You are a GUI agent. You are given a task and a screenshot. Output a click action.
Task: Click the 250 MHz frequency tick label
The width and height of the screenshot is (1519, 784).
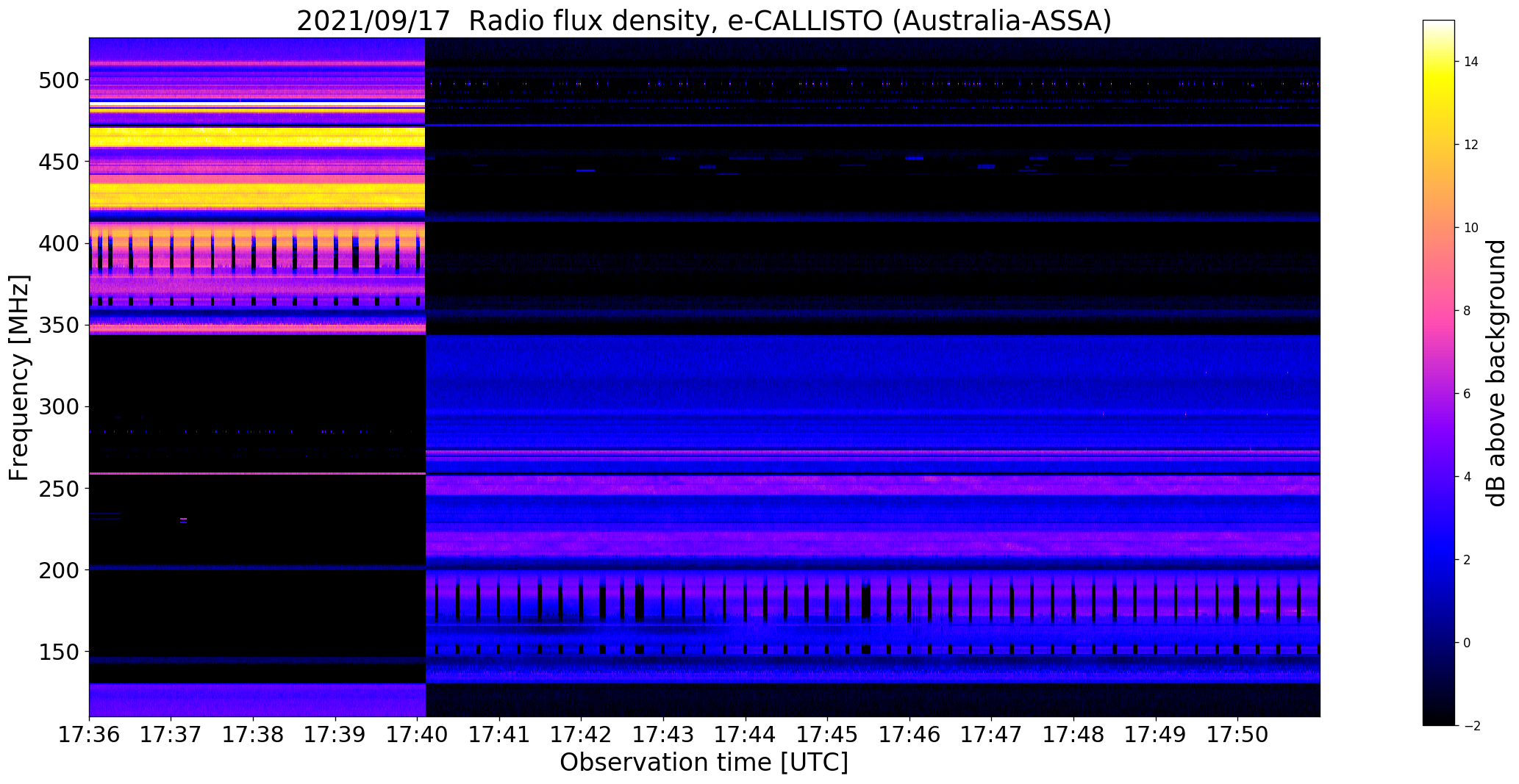coord(58,489)
